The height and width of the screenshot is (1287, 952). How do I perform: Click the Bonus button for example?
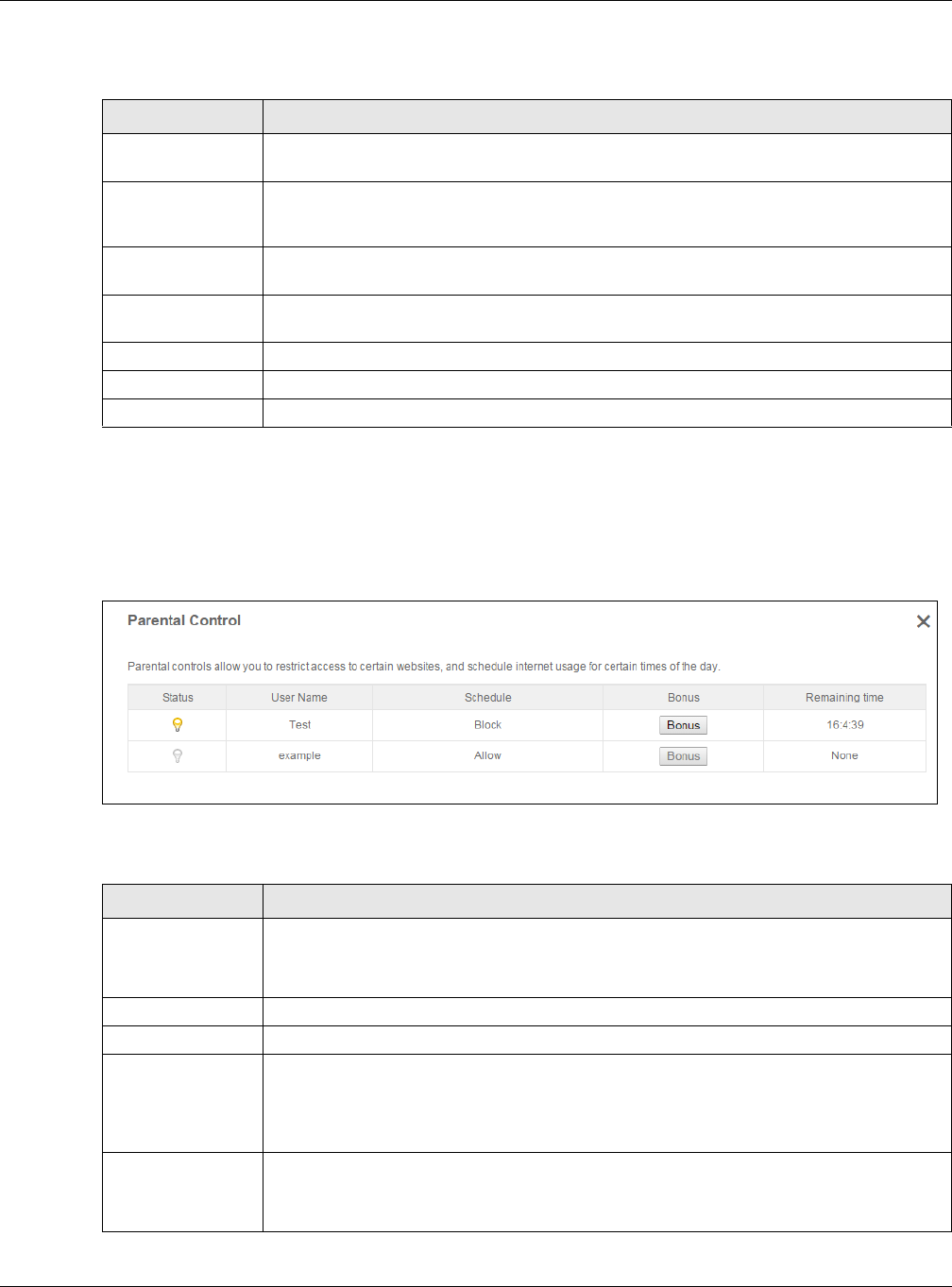point(683,756)
